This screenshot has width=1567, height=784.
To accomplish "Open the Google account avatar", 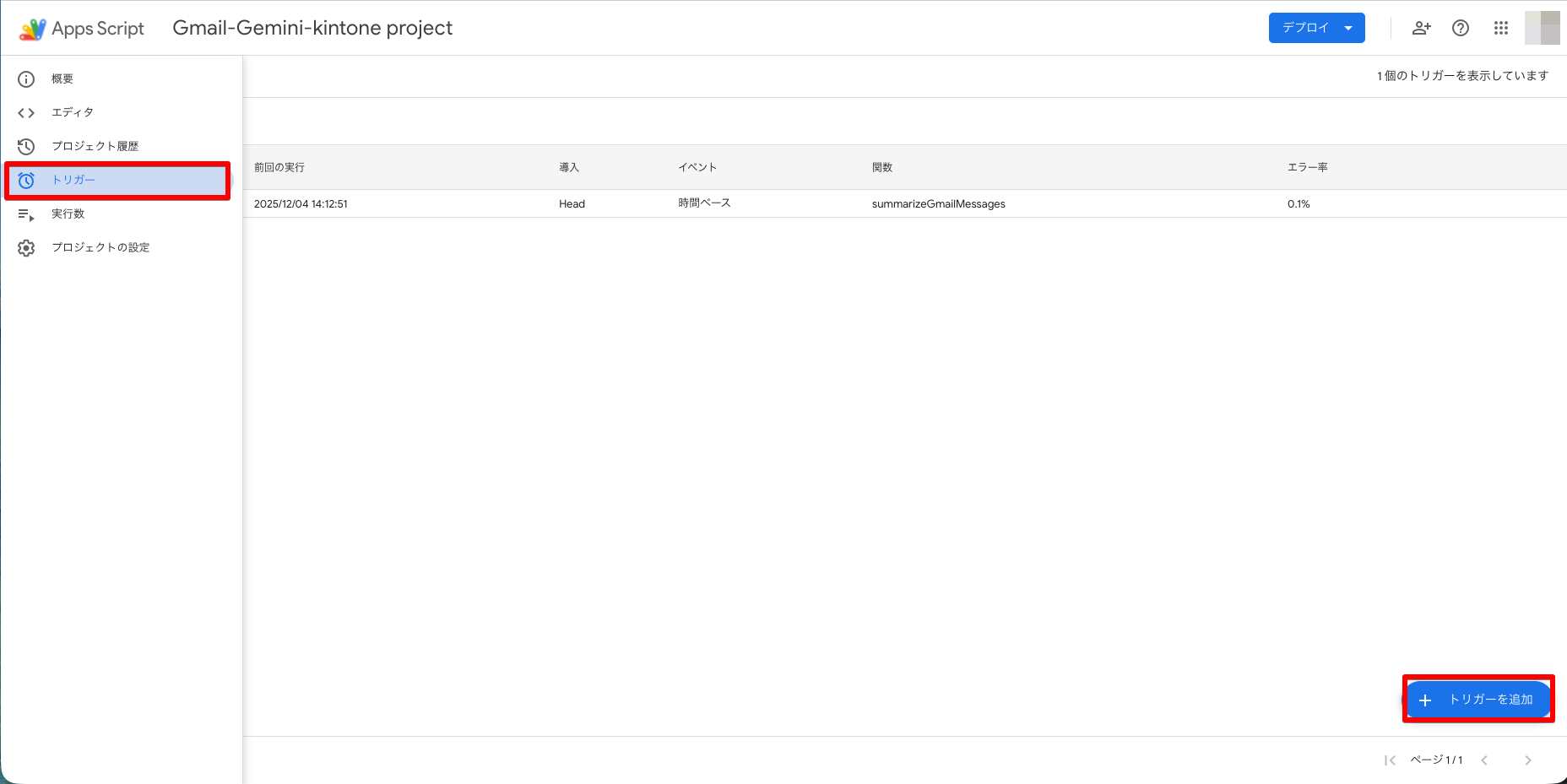I will 1542,28.
